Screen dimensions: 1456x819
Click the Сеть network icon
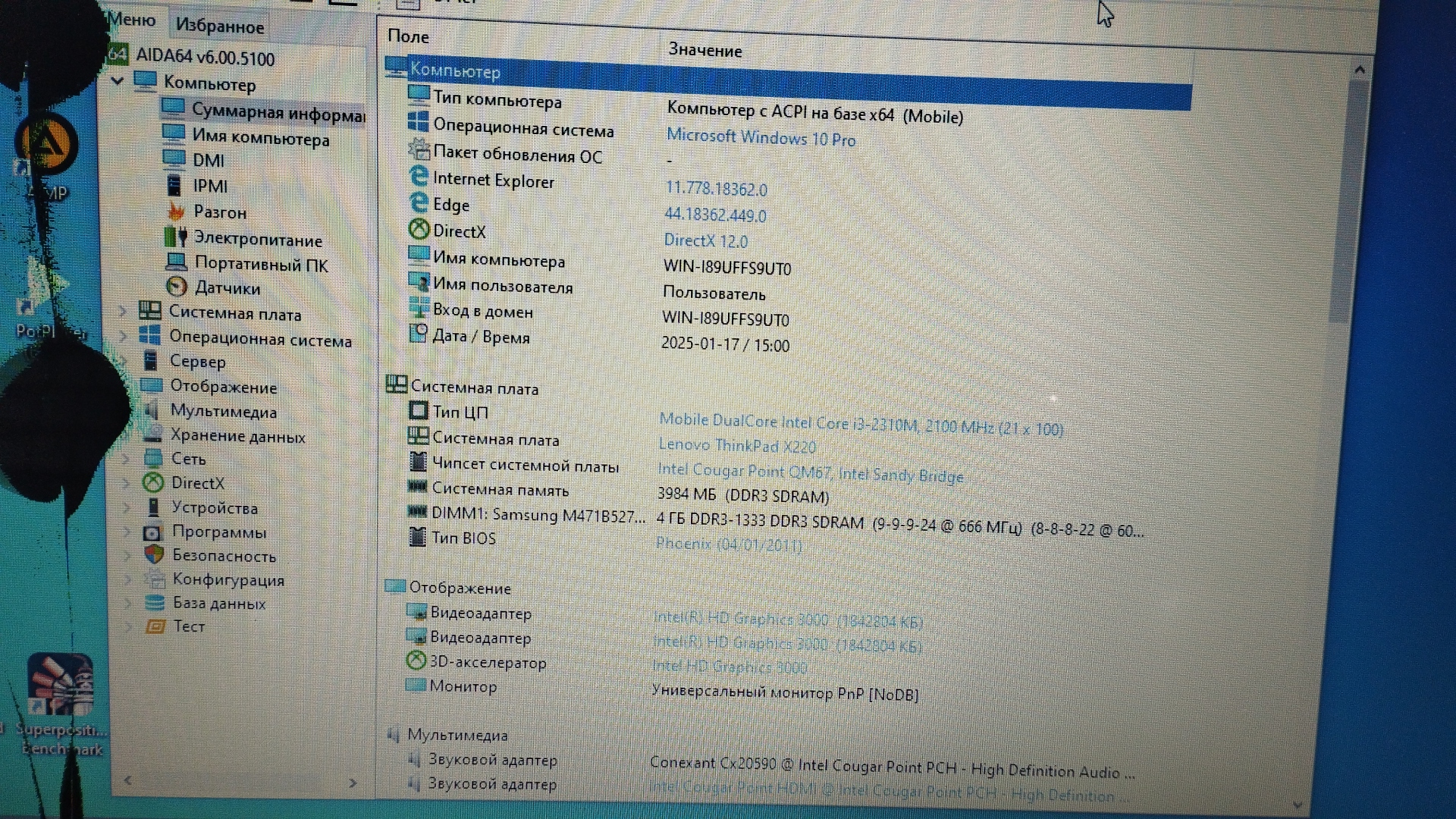click(x=153, y=458)
